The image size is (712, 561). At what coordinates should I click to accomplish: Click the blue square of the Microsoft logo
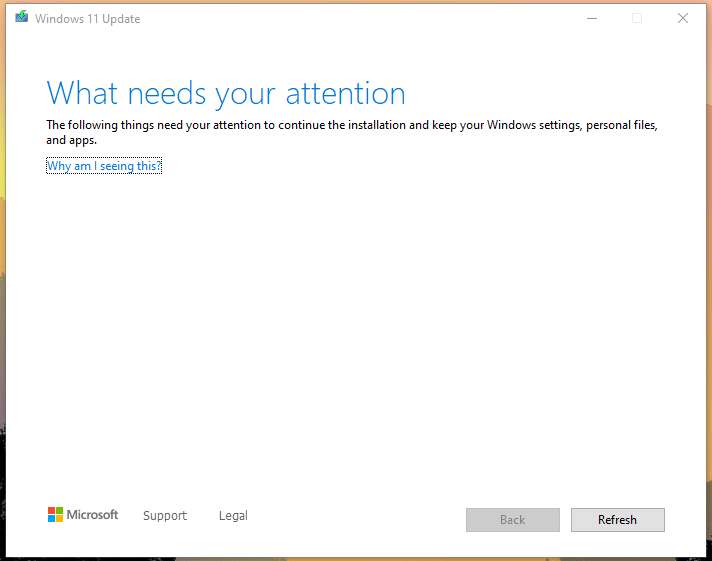pyautogui.click(x=51, y=519)
